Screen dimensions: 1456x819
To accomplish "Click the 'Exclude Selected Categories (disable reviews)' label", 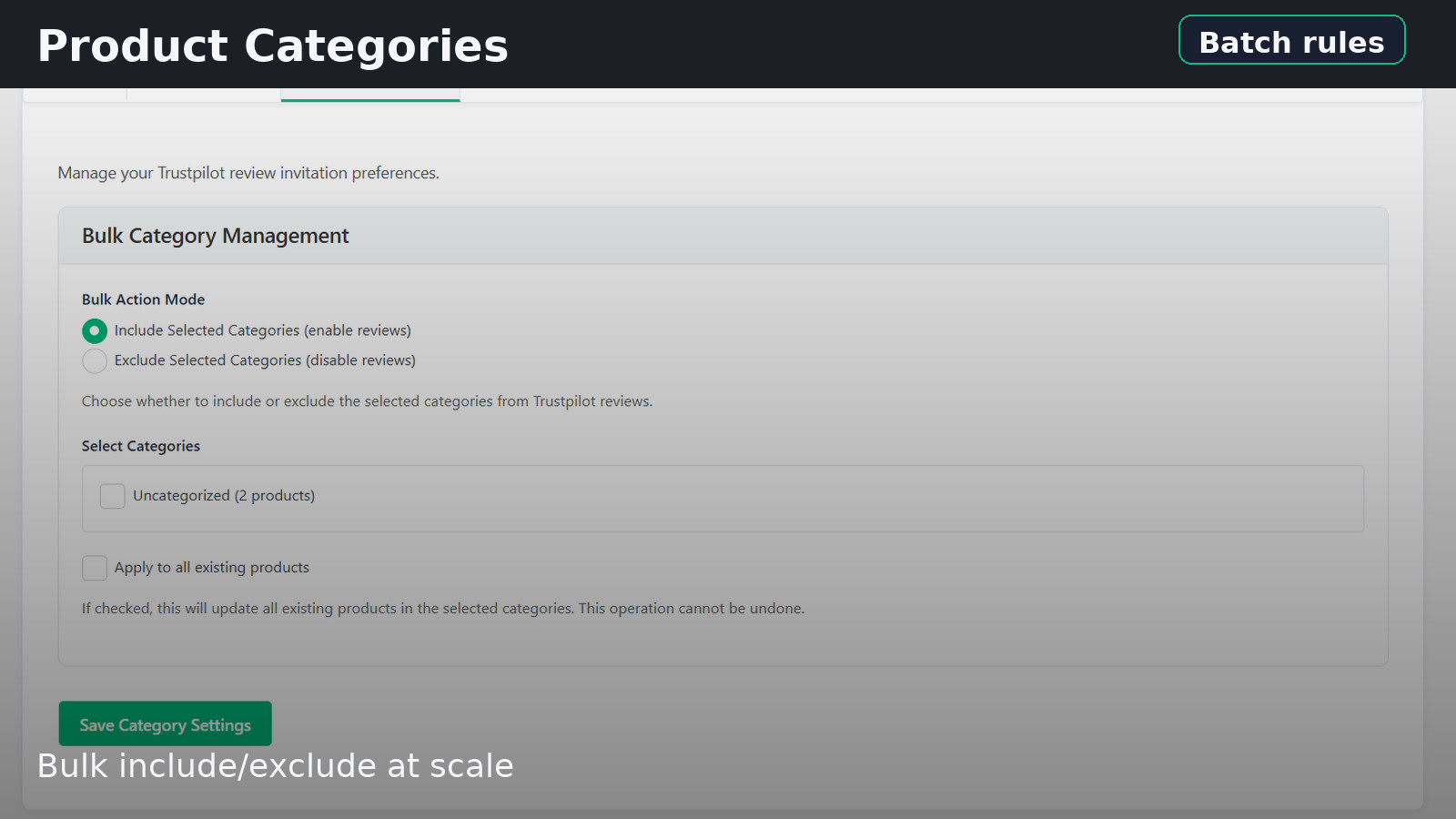I will point(265,360).
